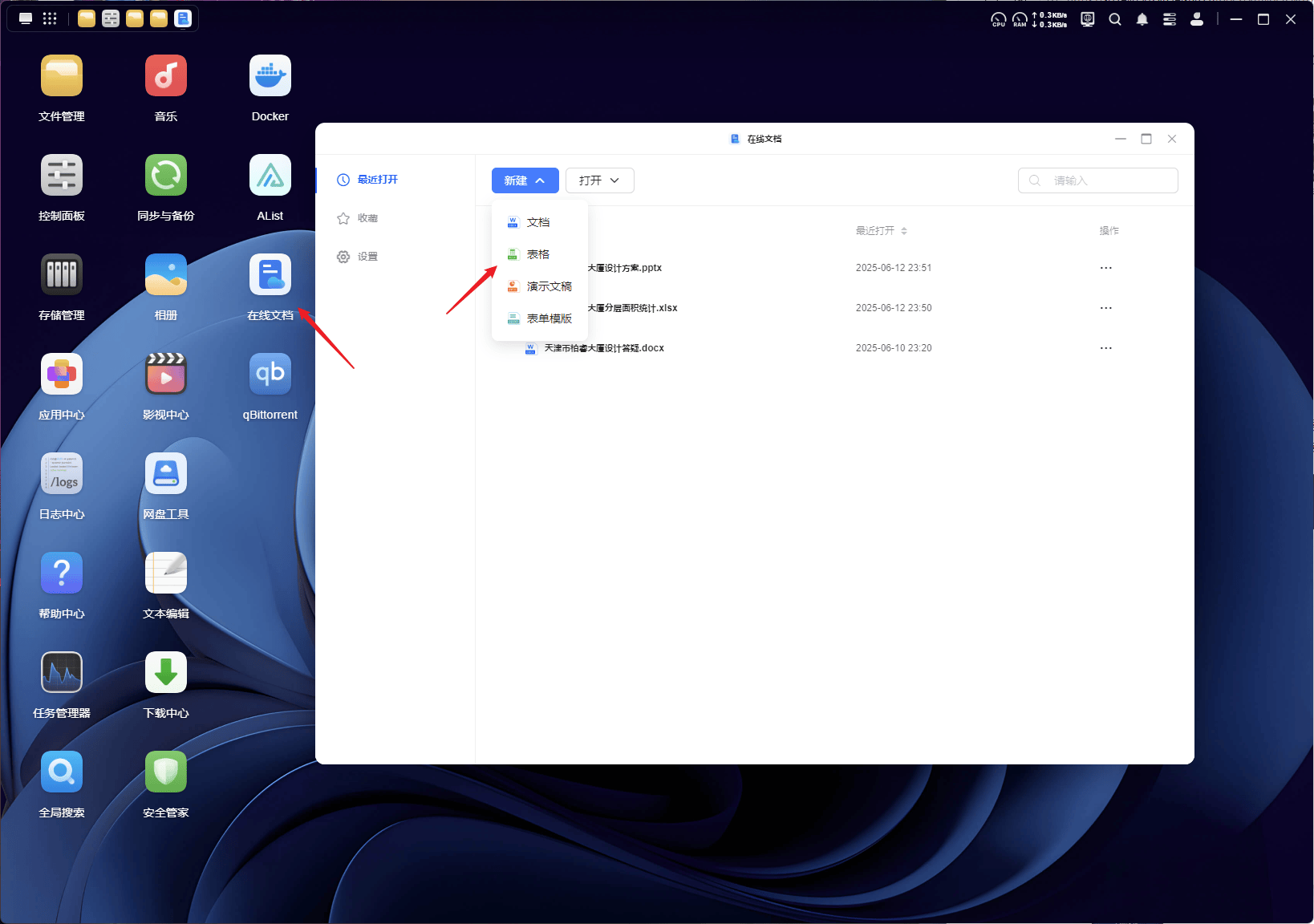Launch the Docker application
The width and height of the screenshot is (1314, 924).
tap(270, 74)
